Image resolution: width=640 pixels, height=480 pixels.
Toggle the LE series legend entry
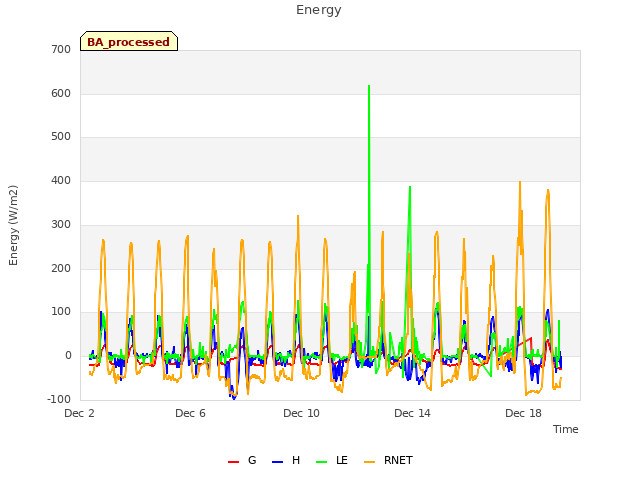[332, 460]
